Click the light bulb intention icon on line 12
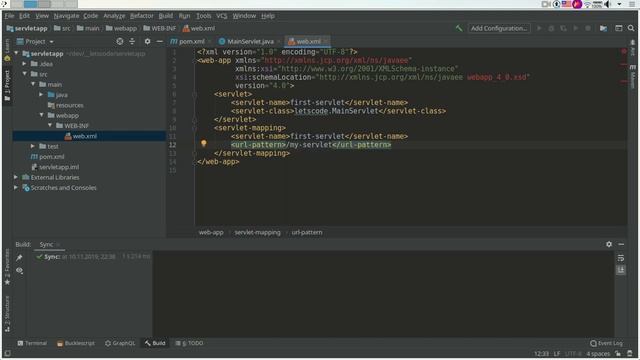The width and height of the screenshot is (640, 360). click(x=204, y=143)
